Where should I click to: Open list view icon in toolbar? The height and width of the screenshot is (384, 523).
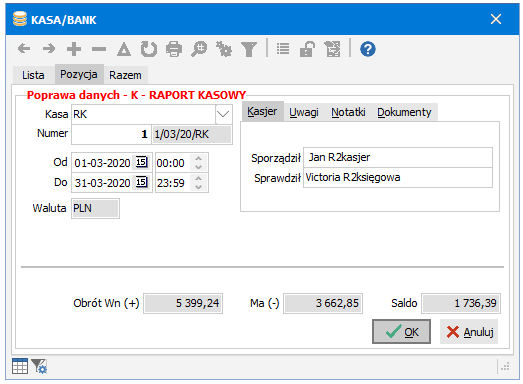point(283,49)
